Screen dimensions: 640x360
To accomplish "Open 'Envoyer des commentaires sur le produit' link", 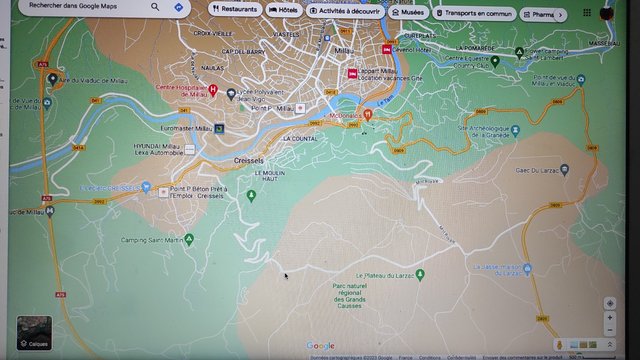I will click(523, 357).
